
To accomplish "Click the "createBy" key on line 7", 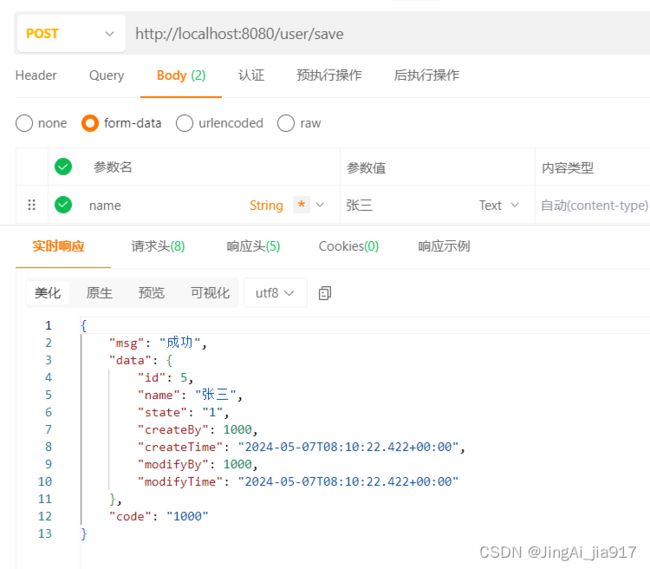I will pos(173,430).
